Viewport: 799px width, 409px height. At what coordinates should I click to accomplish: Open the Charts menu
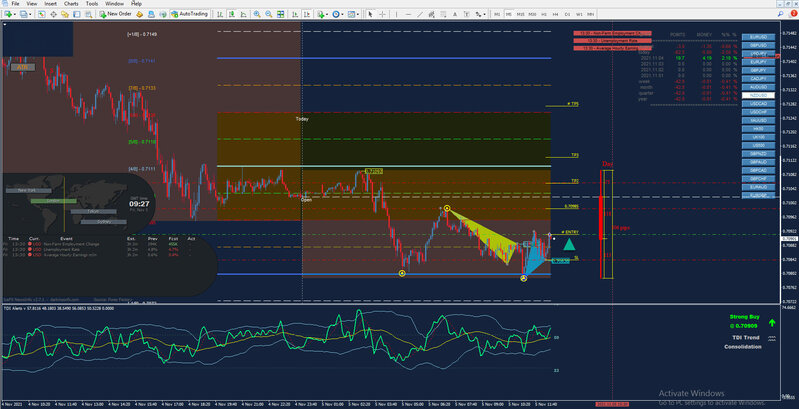(71, 4)
